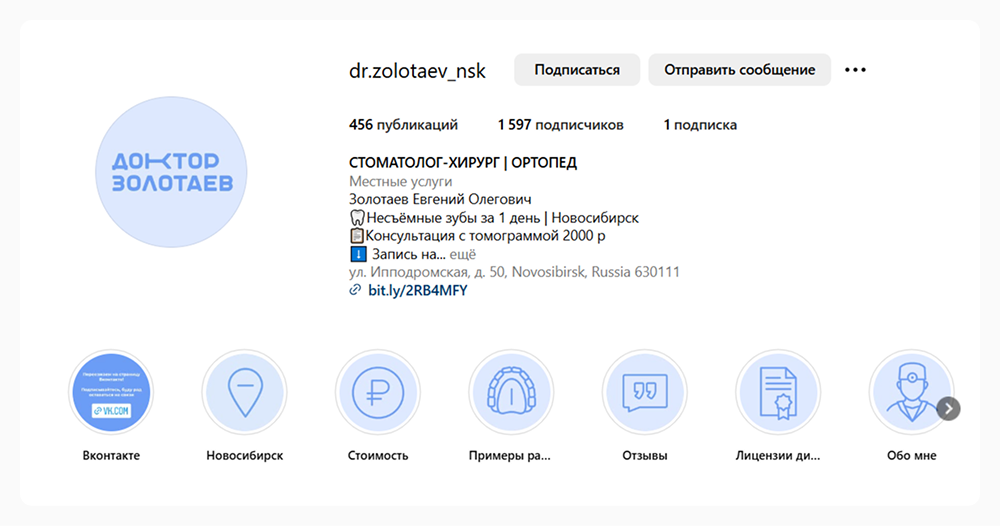Click the Отправить сообщение button

pos(739,70)
